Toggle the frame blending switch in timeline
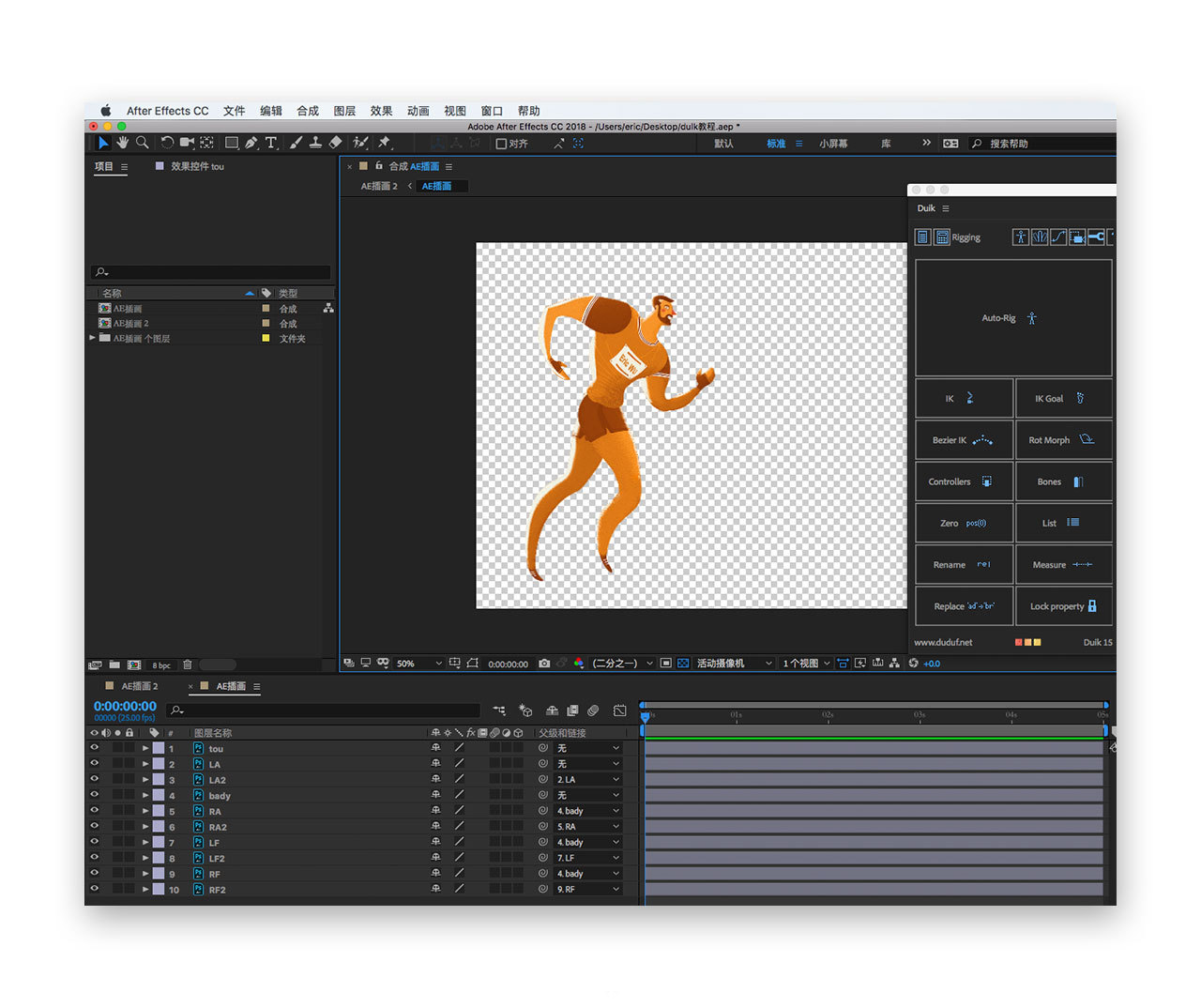This screenshot has width=1201, height=1008. pyautogui.click(x=572, y=710)
